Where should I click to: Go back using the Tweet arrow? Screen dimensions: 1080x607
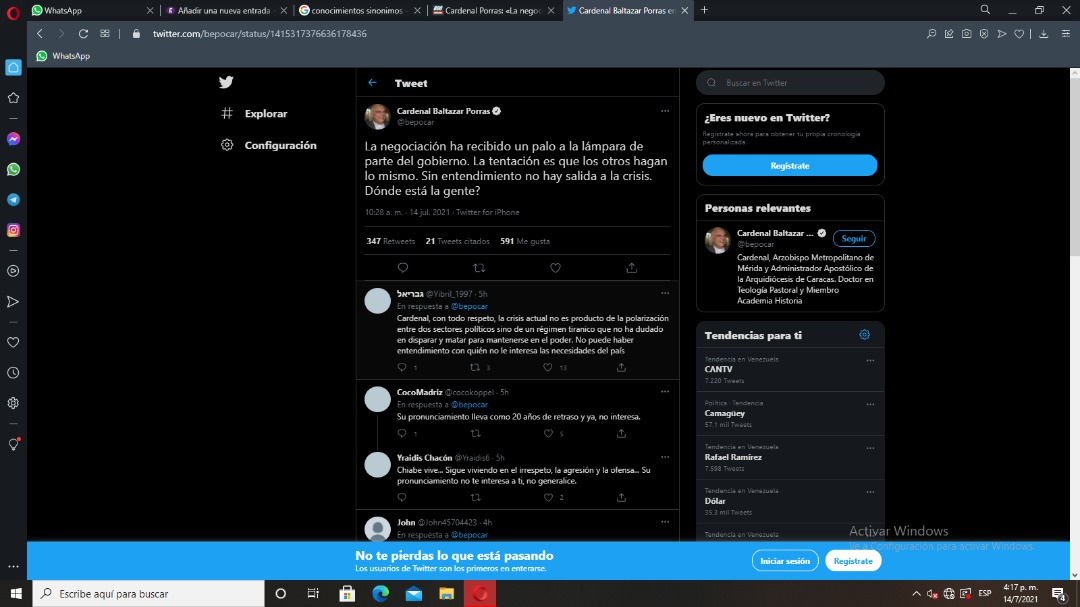click(373, 83)
